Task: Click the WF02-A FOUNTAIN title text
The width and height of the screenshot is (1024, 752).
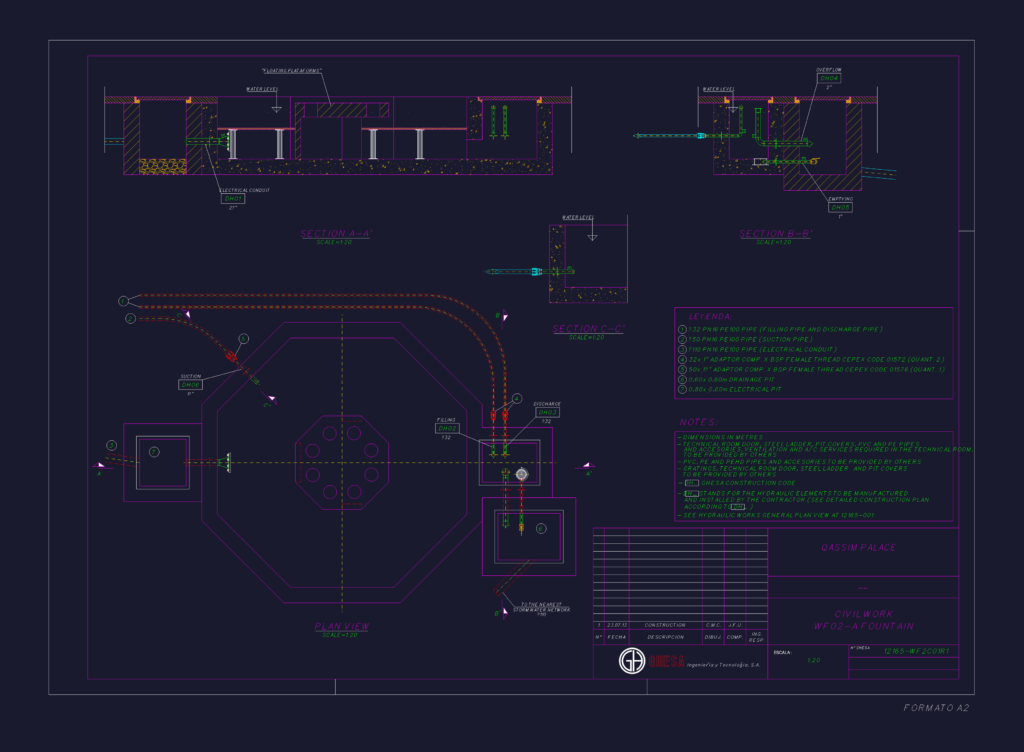Action: tap(863, 626)
